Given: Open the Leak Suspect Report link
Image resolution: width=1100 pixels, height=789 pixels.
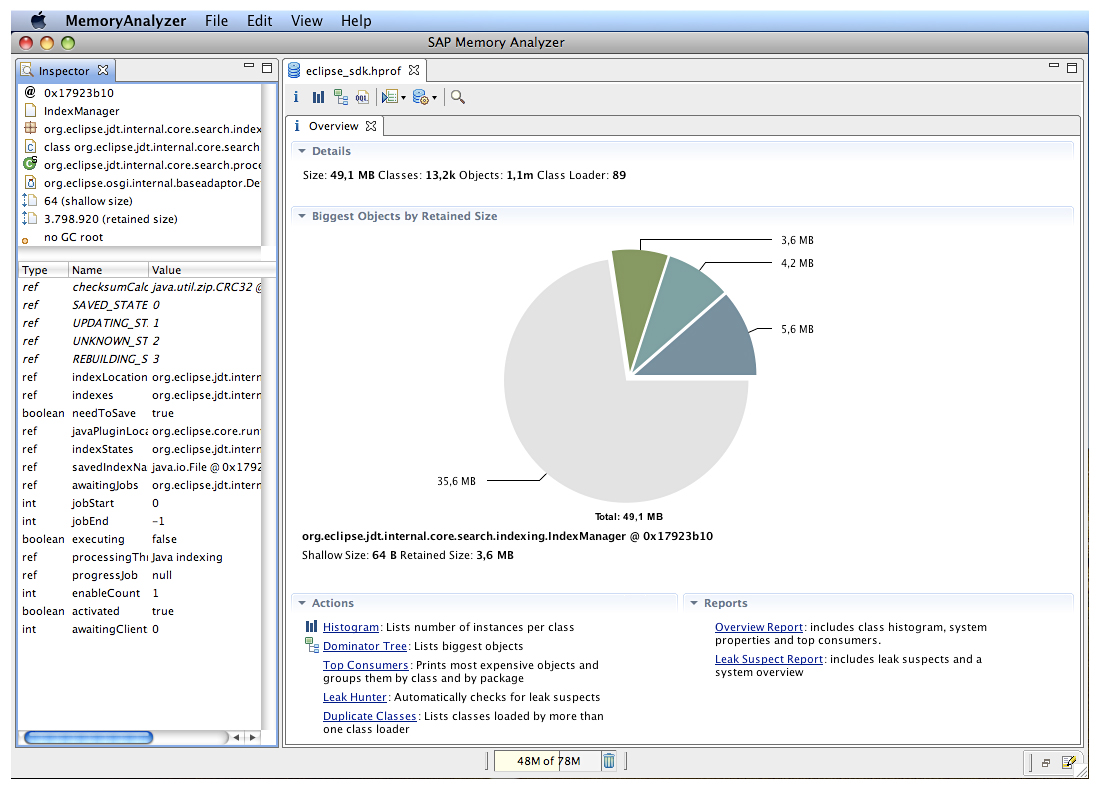Looking at the screenshot, I should pos(769,659).
